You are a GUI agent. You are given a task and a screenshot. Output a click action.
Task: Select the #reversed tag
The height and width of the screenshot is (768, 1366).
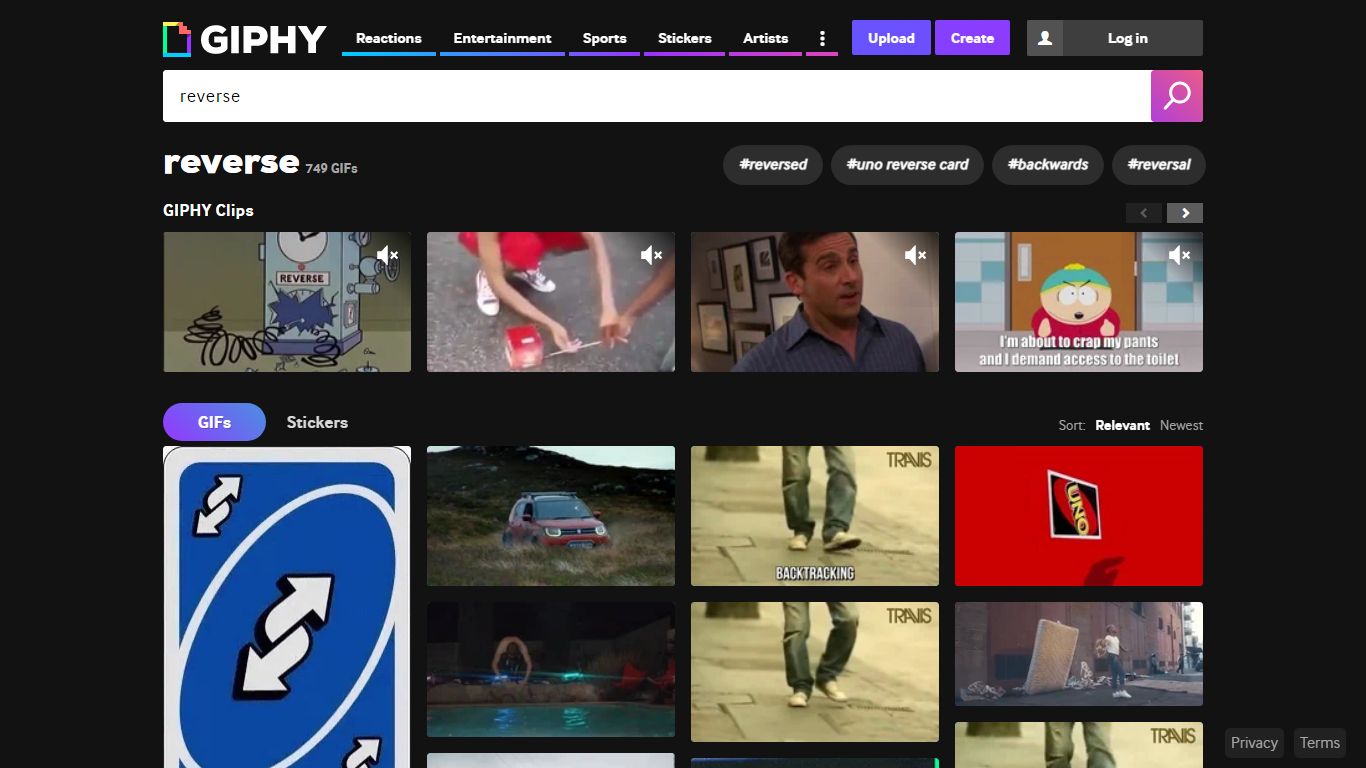point(773,165)
